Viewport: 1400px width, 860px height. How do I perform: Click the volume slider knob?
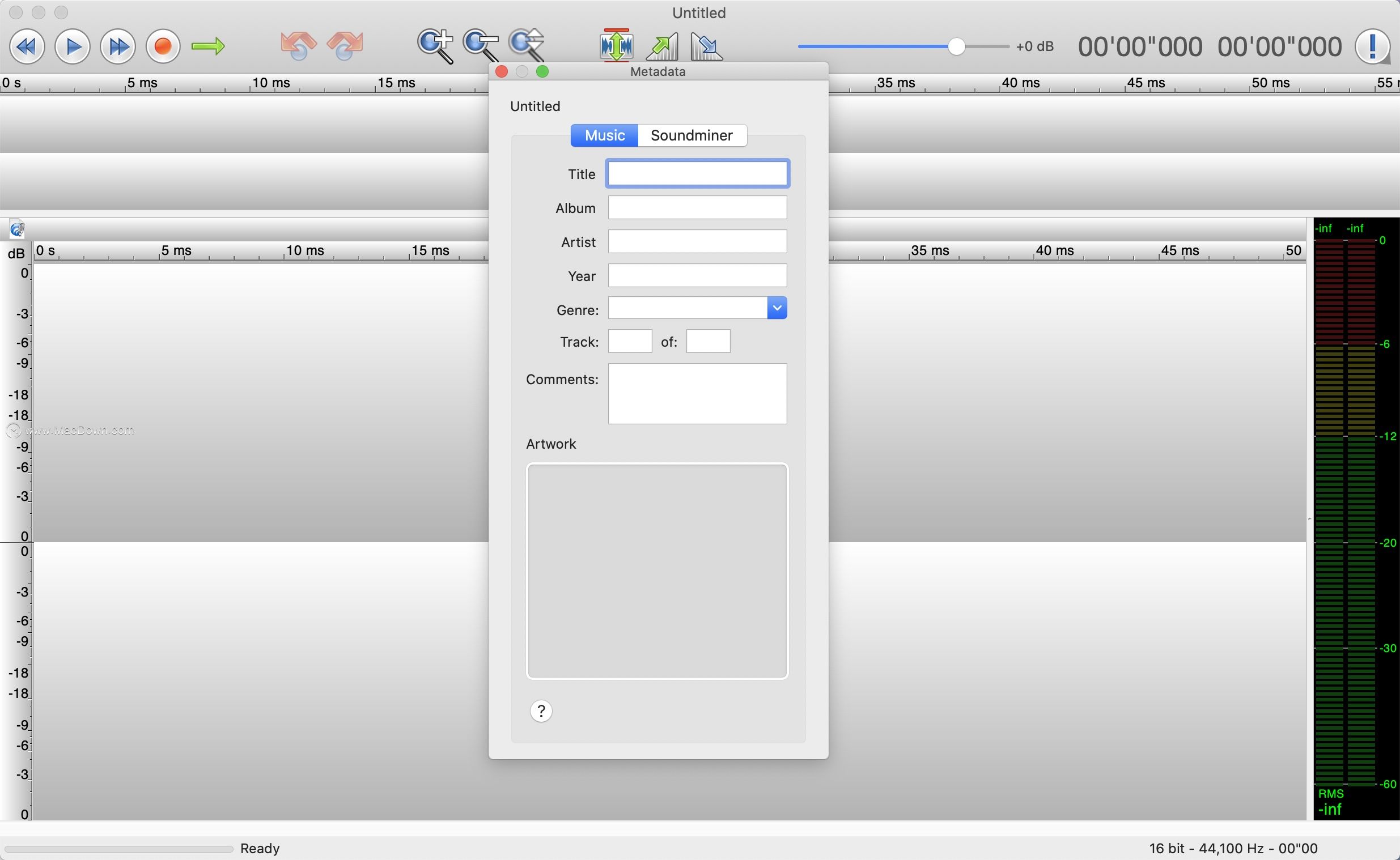[x=956, y=46]
